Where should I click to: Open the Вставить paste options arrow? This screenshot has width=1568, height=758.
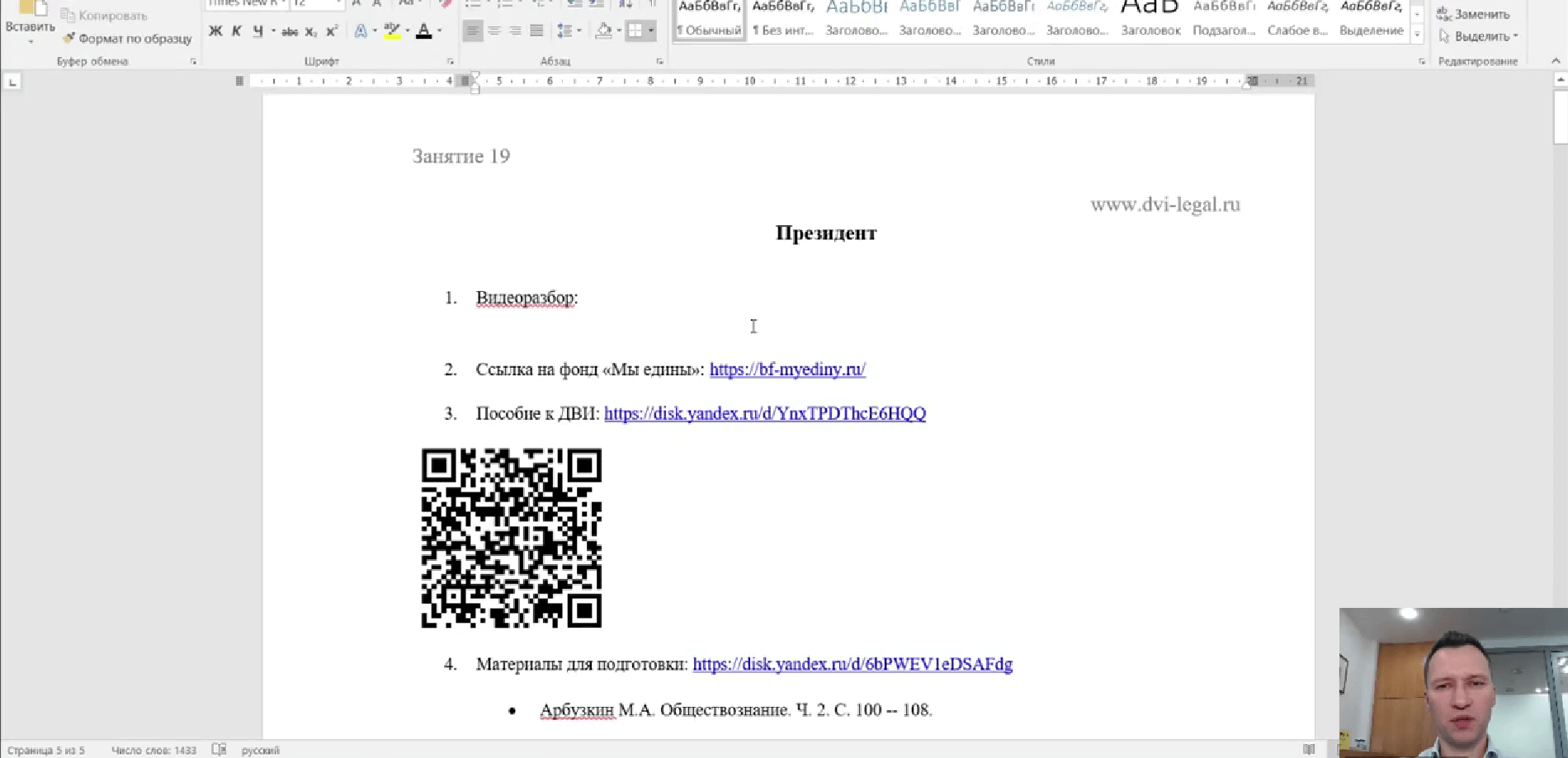(31, 40)
